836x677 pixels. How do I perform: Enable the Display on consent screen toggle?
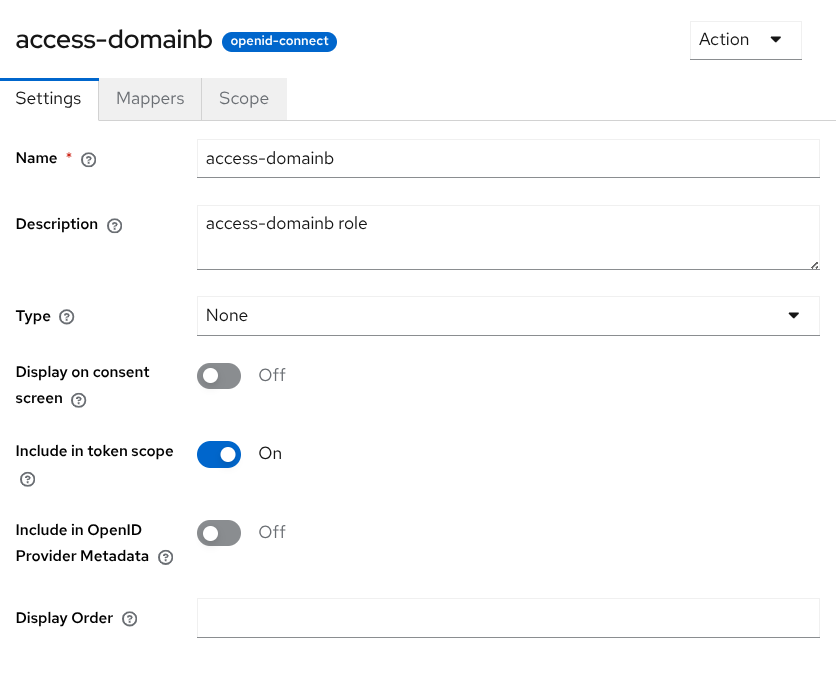[219, 375]
